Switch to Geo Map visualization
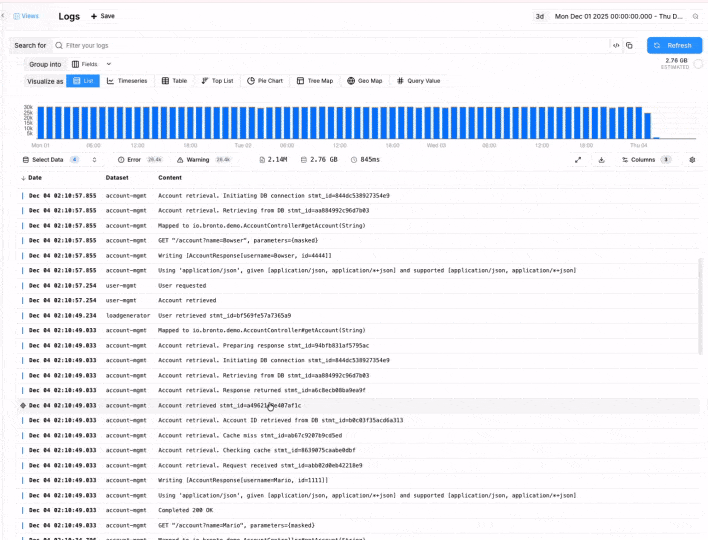The image size is (708, 540). click(x=365, y=81)
